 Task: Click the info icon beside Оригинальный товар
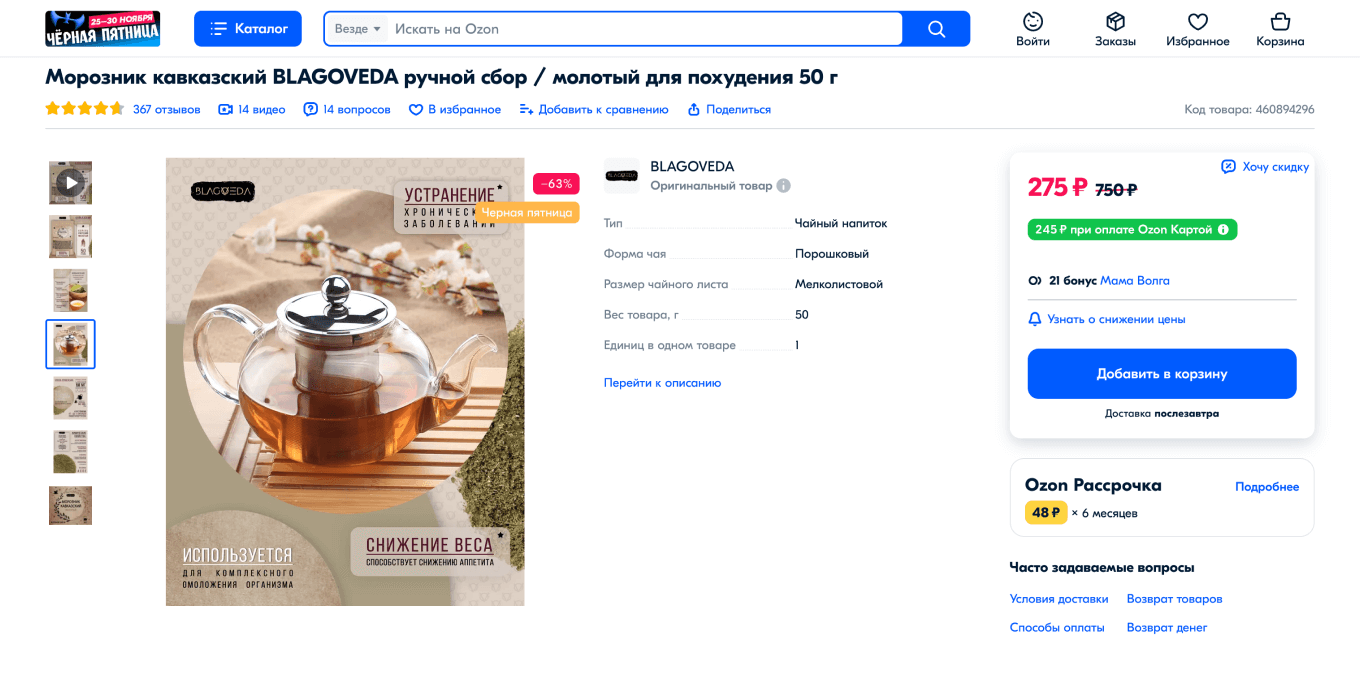tap(784, 186)
